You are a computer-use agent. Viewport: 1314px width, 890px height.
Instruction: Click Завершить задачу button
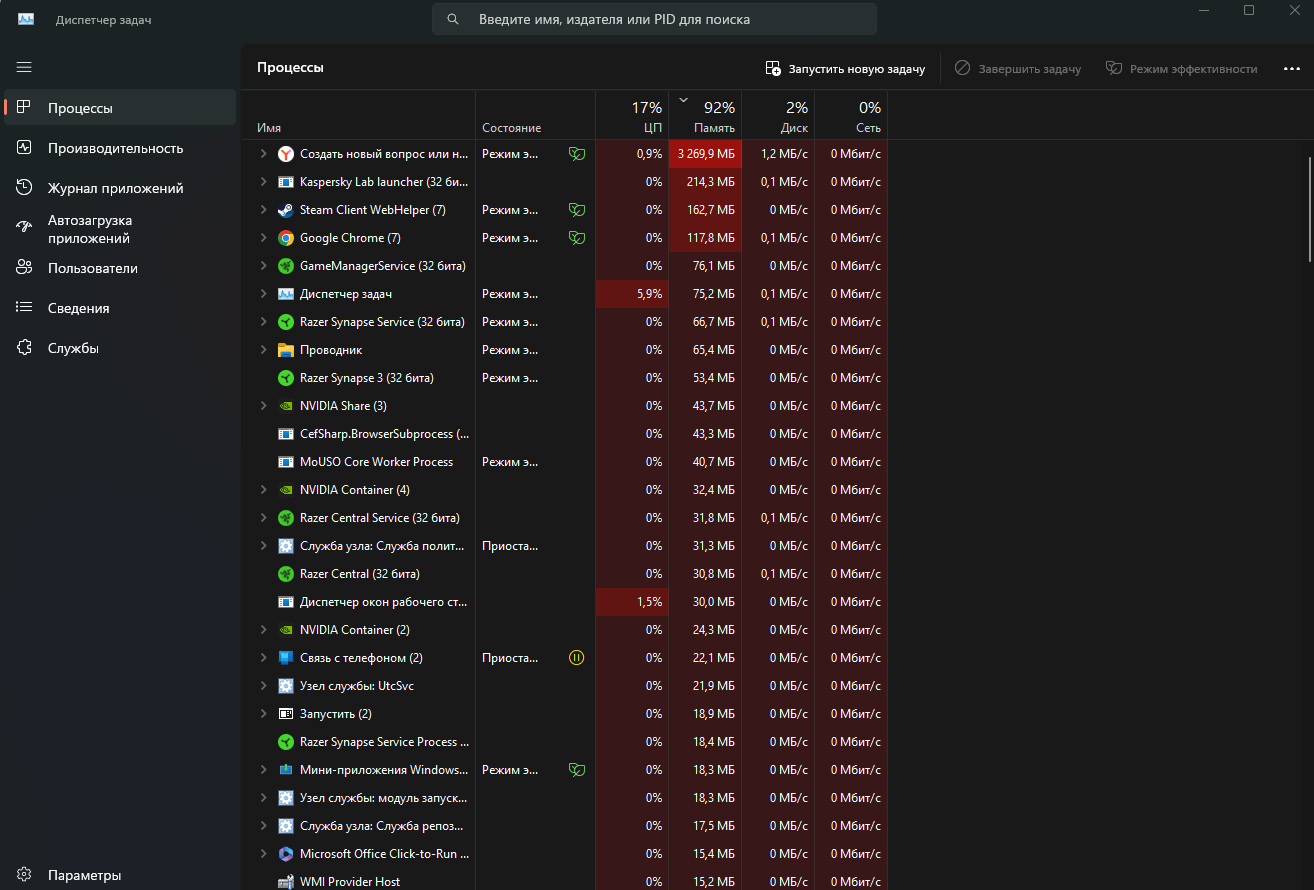[1017, 68]
